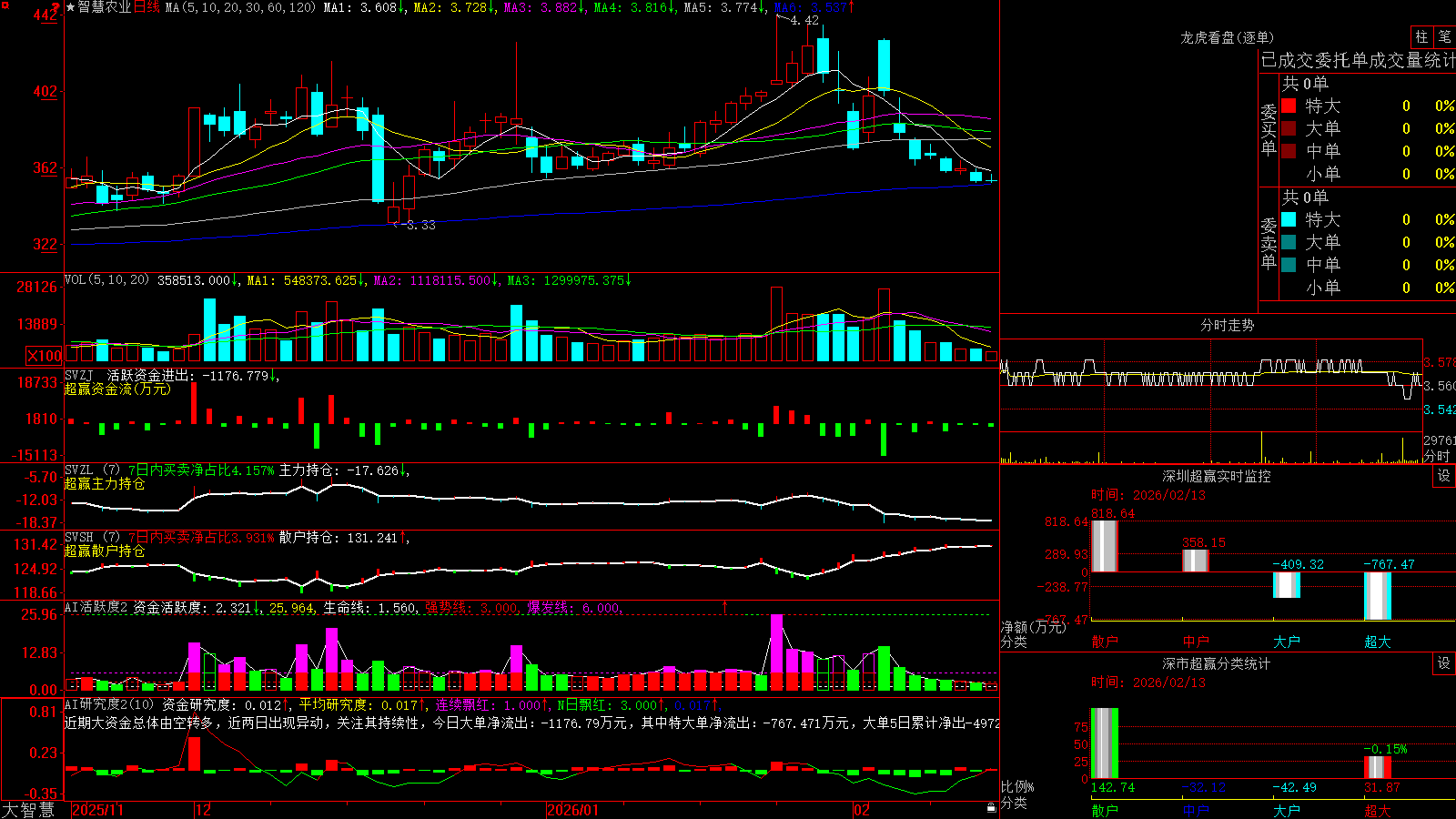Open 设 settings for 深圳超赢实时监控
The image size is (1456, 819).
tap(1443, 477)
